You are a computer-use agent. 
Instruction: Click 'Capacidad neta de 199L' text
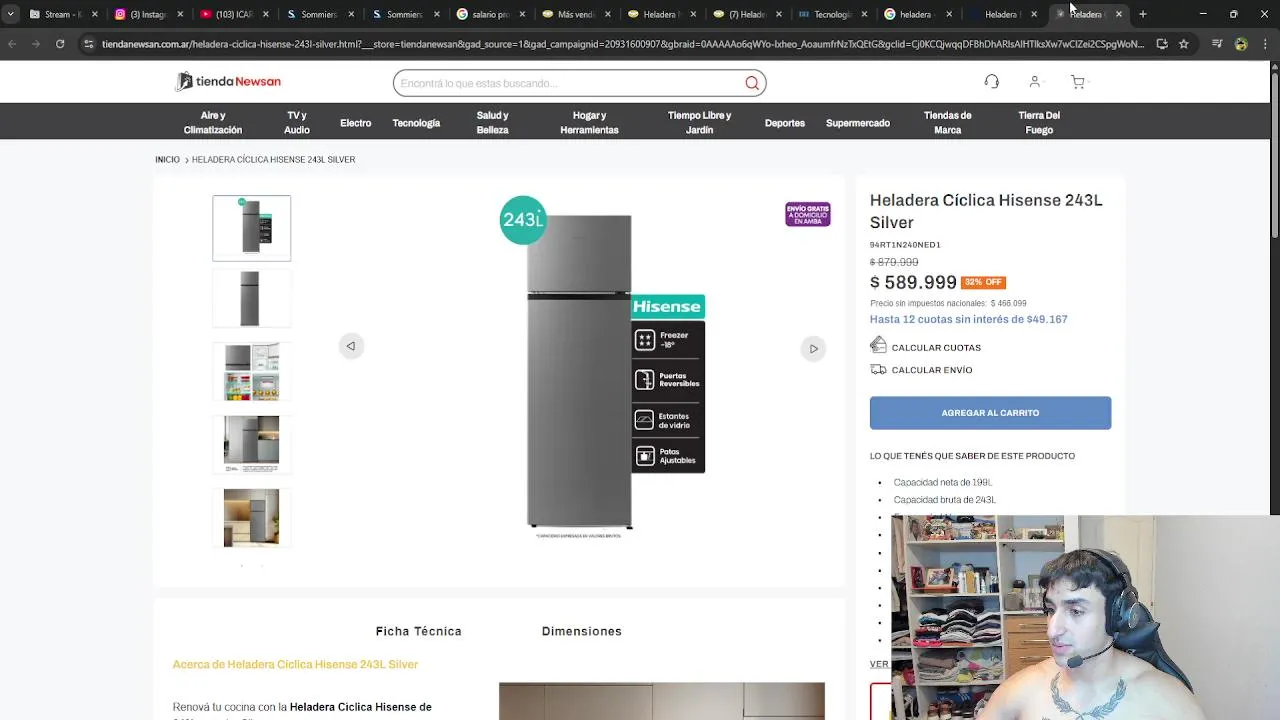click(x=942, y=482)
